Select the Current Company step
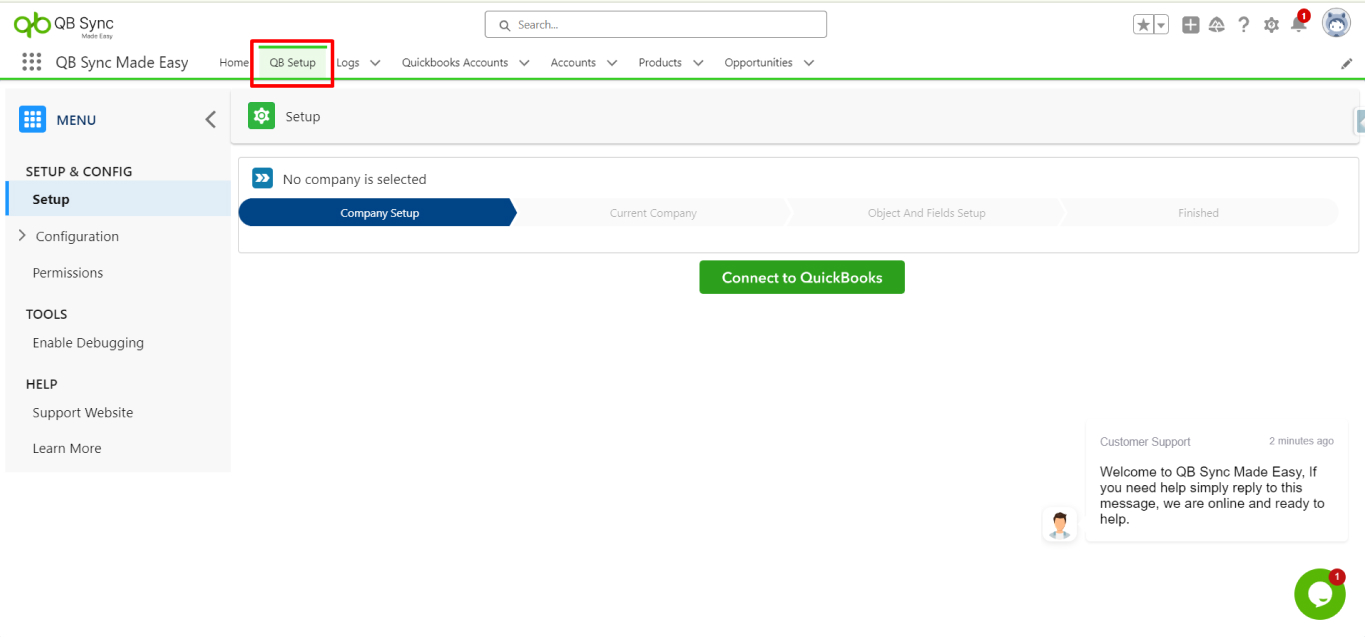The image size is (1365, 637). click(x=653, y=212)
